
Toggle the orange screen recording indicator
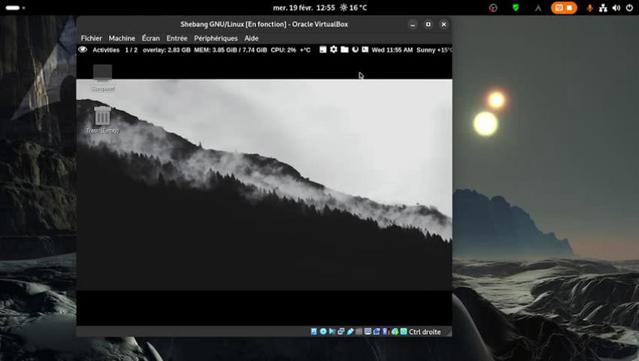point(564,8)
